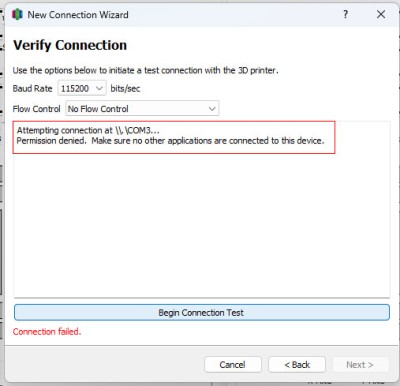This screenshot has width=400, height=386.
Task: Expand the Flow Control chevron arrow
Action: [x=212, y=109]
